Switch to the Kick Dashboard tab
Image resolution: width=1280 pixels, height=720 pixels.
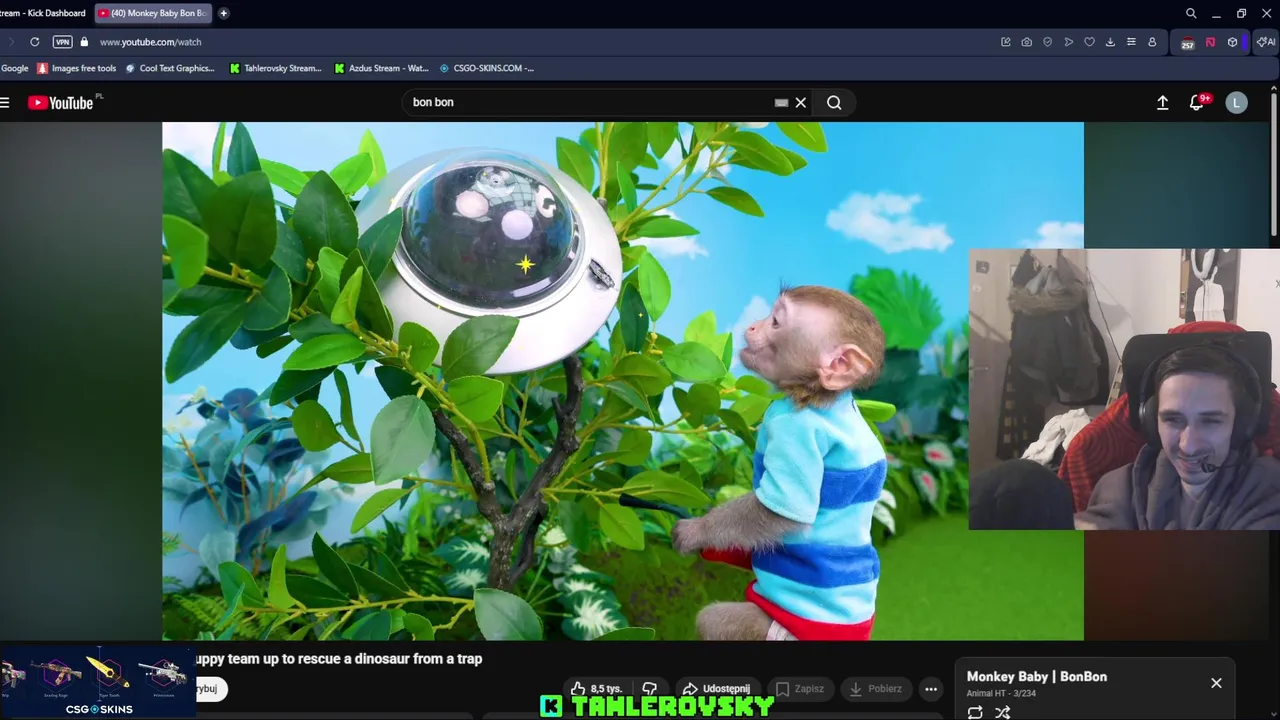click(43, 13)
